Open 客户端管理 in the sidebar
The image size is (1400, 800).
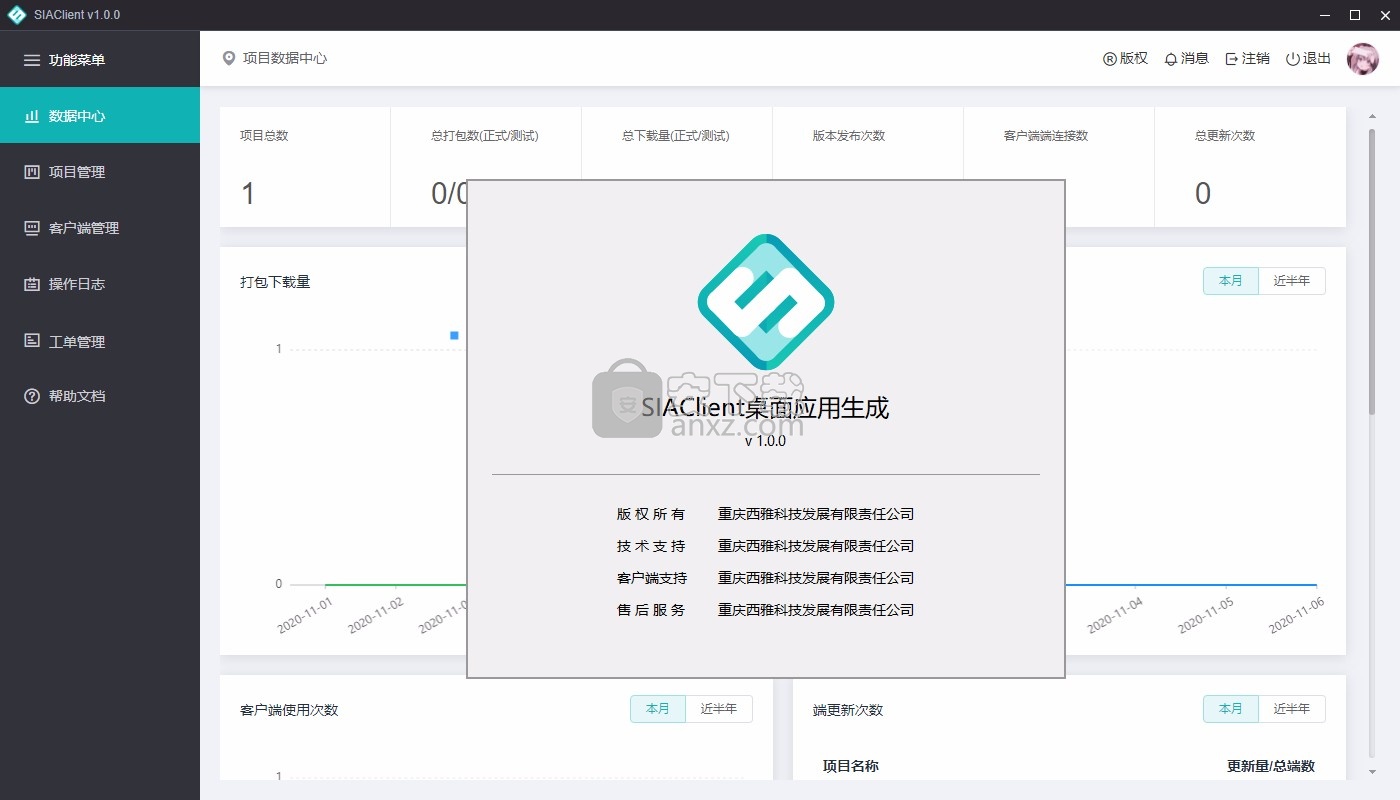point(100,228)
